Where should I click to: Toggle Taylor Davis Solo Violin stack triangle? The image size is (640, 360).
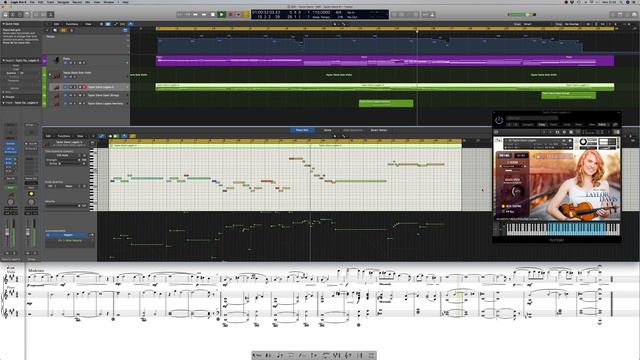[50, 75]
